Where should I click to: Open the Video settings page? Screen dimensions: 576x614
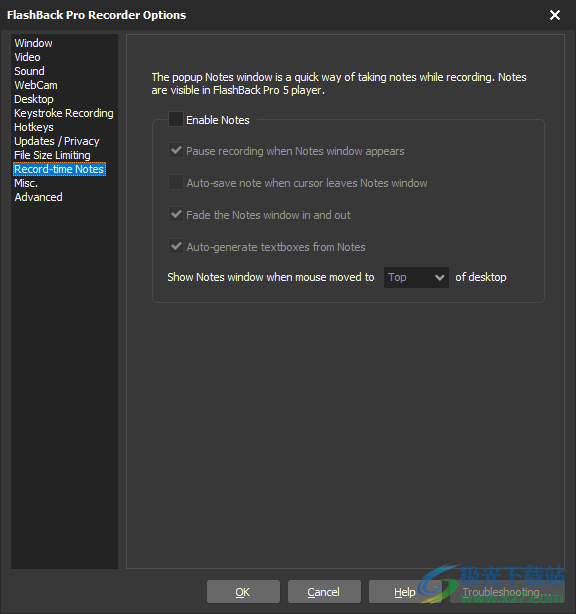tap(27, 57)
